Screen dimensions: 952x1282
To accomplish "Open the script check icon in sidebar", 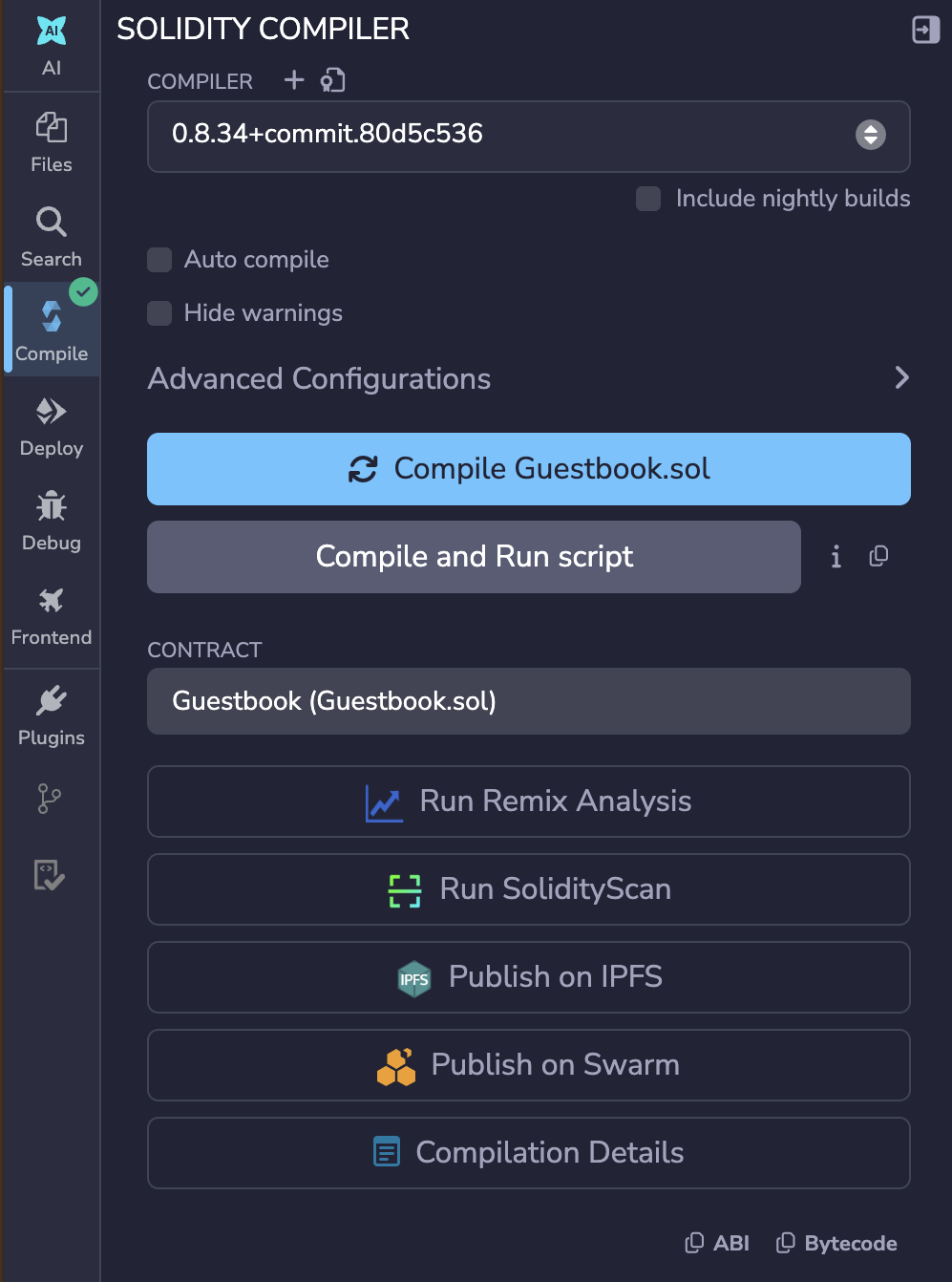I will point(50,875).
